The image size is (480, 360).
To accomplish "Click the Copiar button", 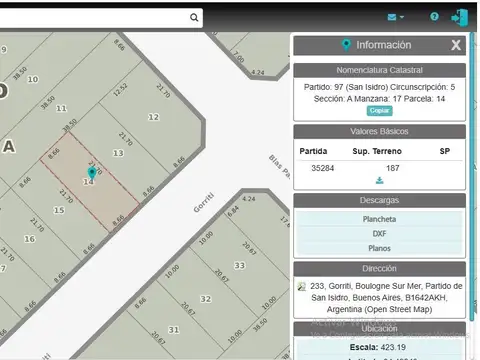I will [380, 111].
